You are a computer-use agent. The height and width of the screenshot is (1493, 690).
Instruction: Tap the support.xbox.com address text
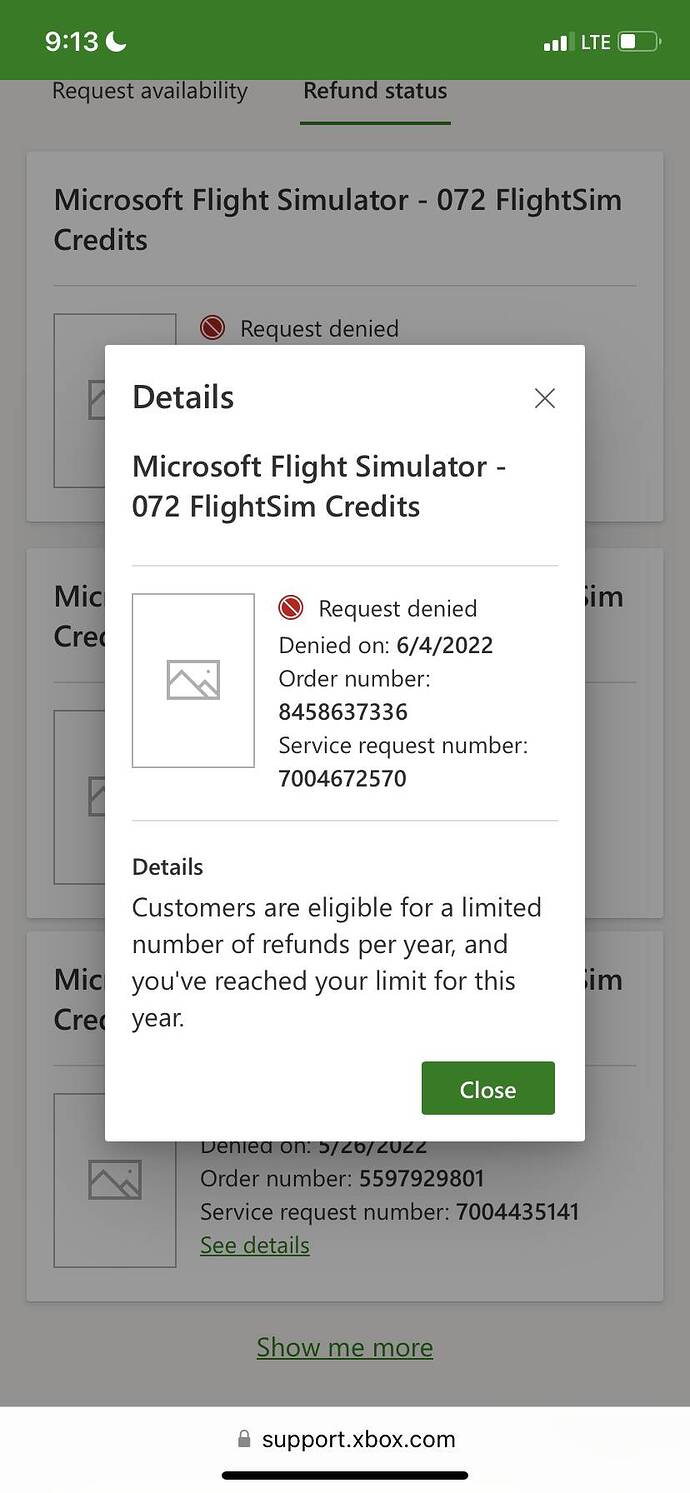(358, 1439)
